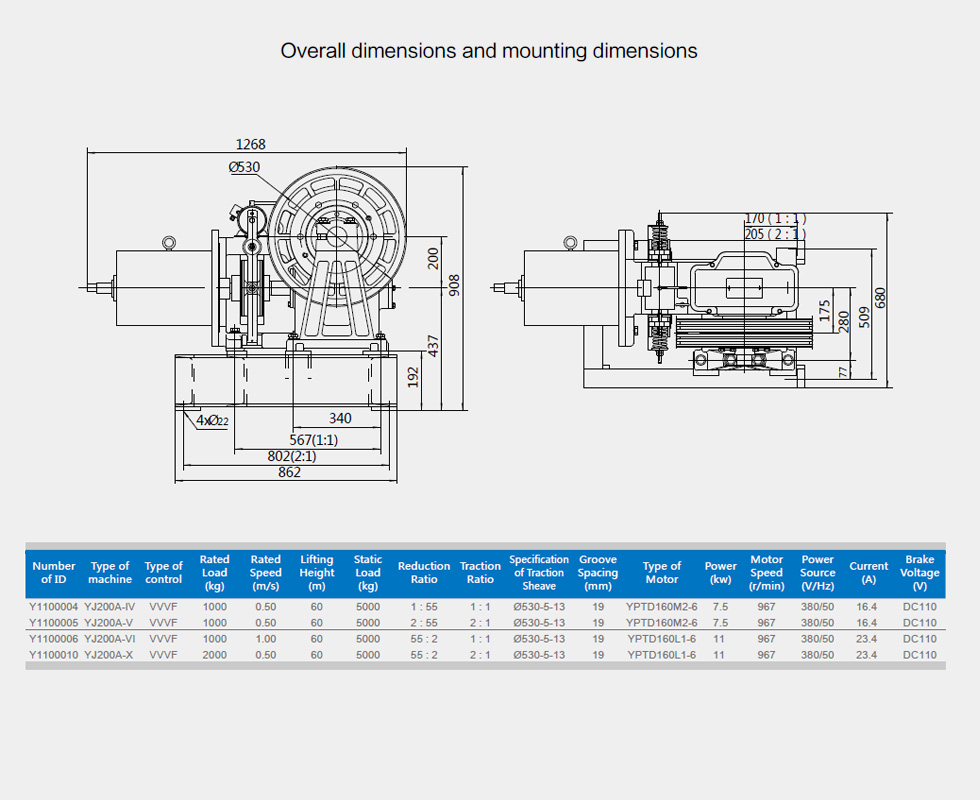Click the 'Number of ID' column header
Viewport: 980px width, 800px height.
click(x=54, y=572)
